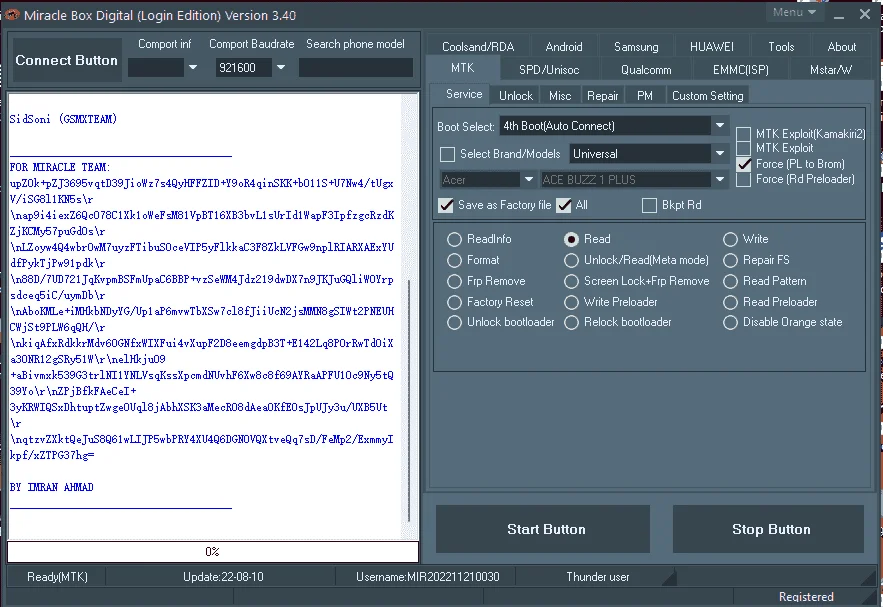
Task: Click the Connect Button
Action: (x=66, y=60)
